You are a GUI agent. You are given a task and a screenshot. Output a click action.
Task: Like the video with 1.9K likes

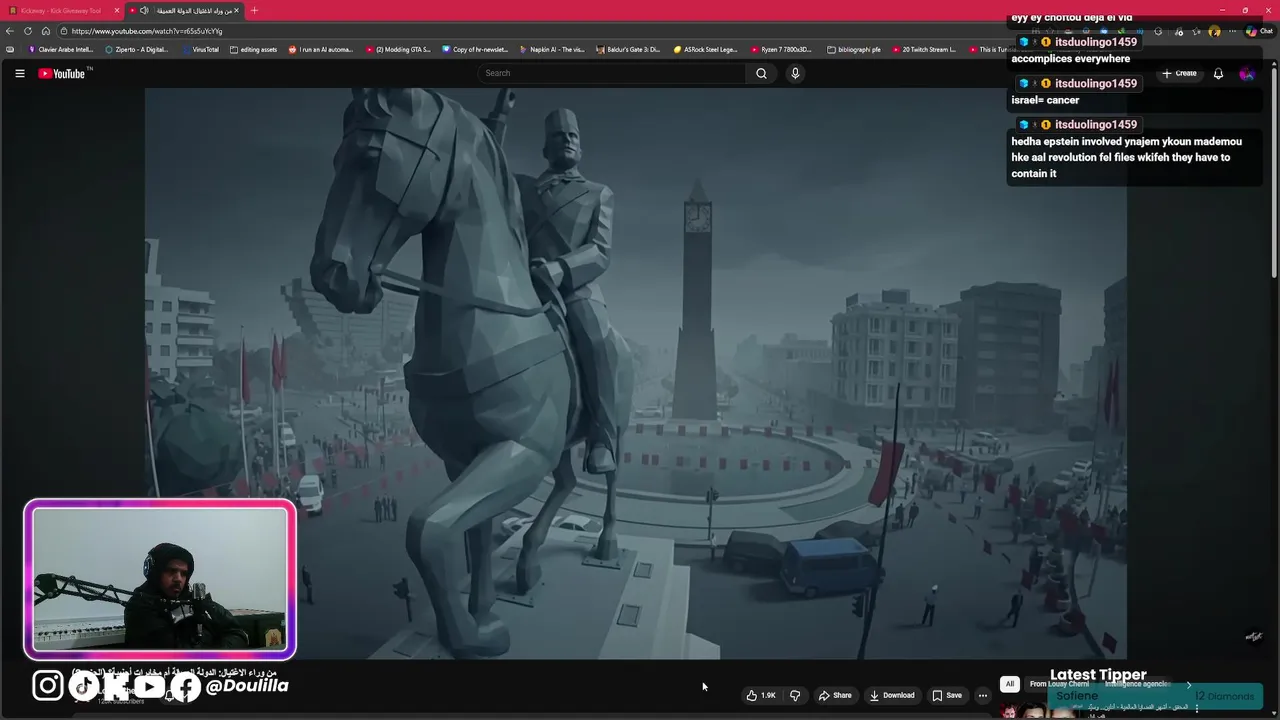(x=761, y=695)
